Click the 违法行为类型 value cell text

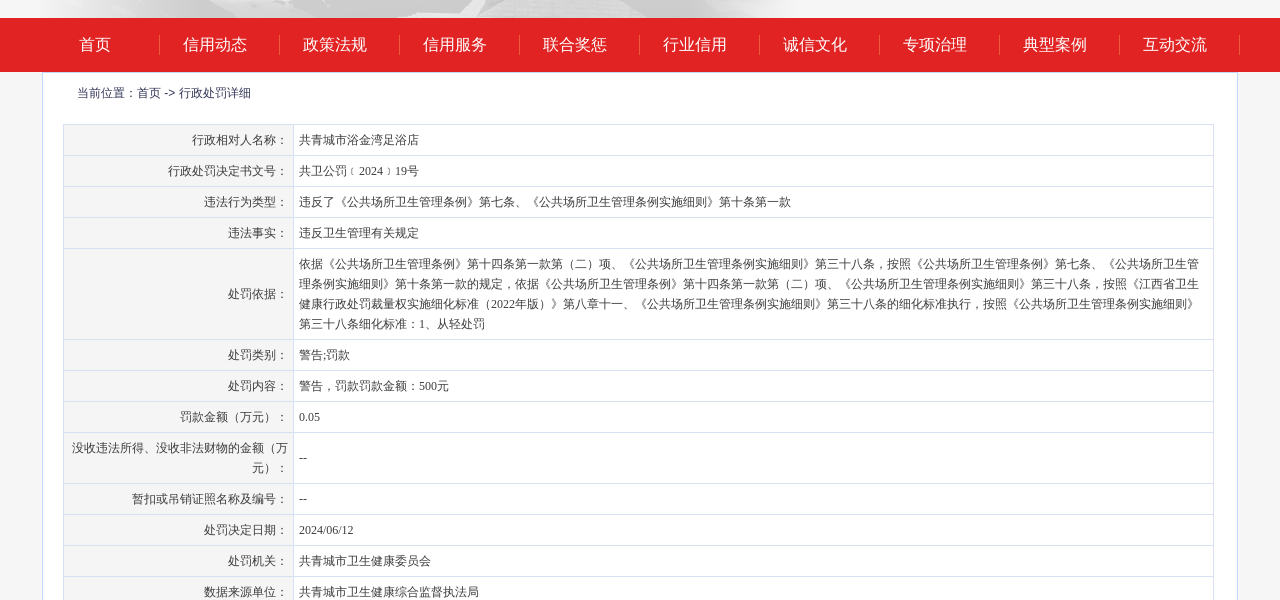point(545,202)
